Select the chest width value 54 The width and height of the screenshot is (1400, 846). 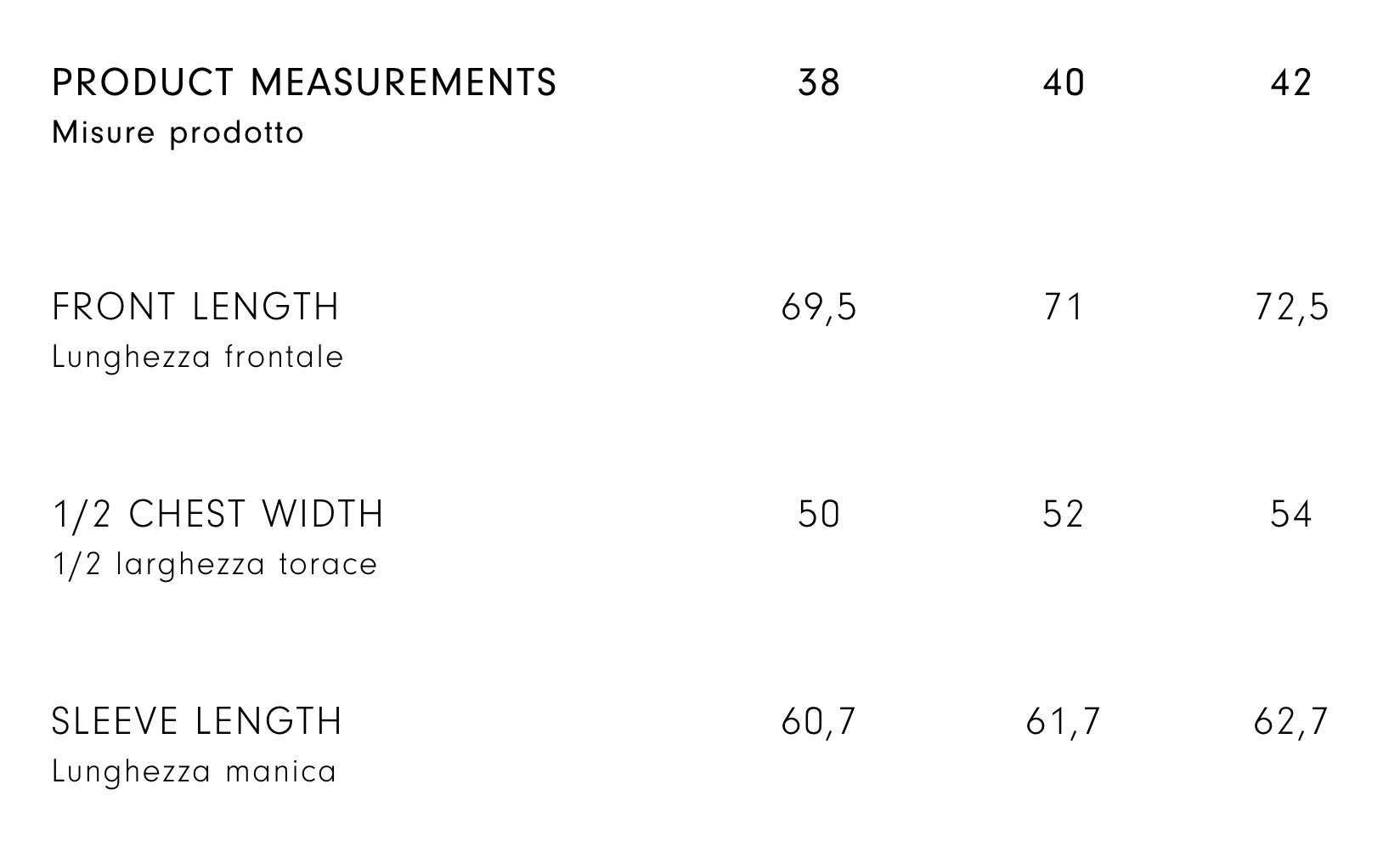pos(1290,515)
